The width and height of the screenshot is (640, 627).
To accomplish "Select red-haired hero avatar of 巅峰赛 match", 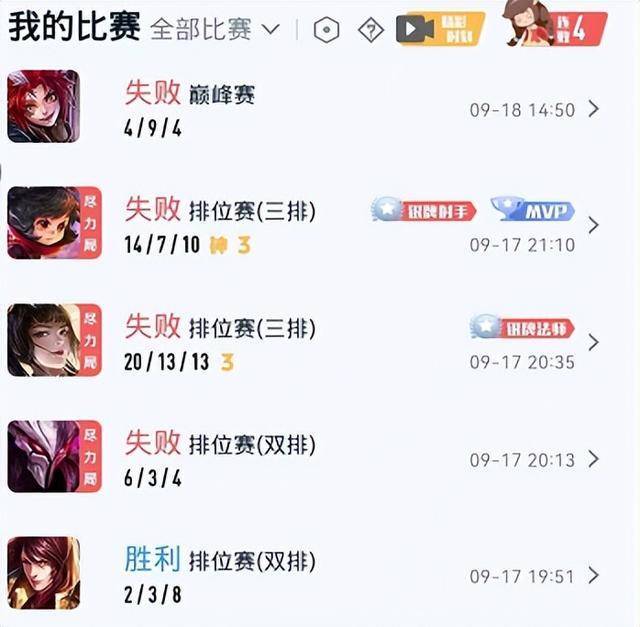I will tap(44, 106).
